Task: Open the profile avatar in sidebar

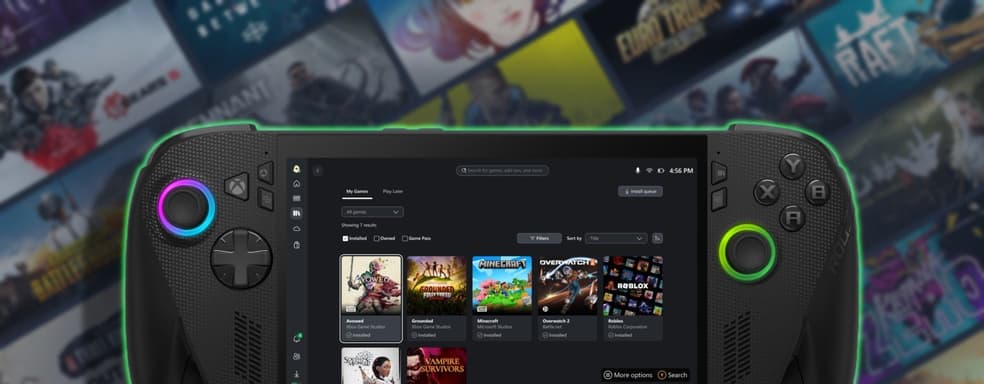Action: coord(296,169)
